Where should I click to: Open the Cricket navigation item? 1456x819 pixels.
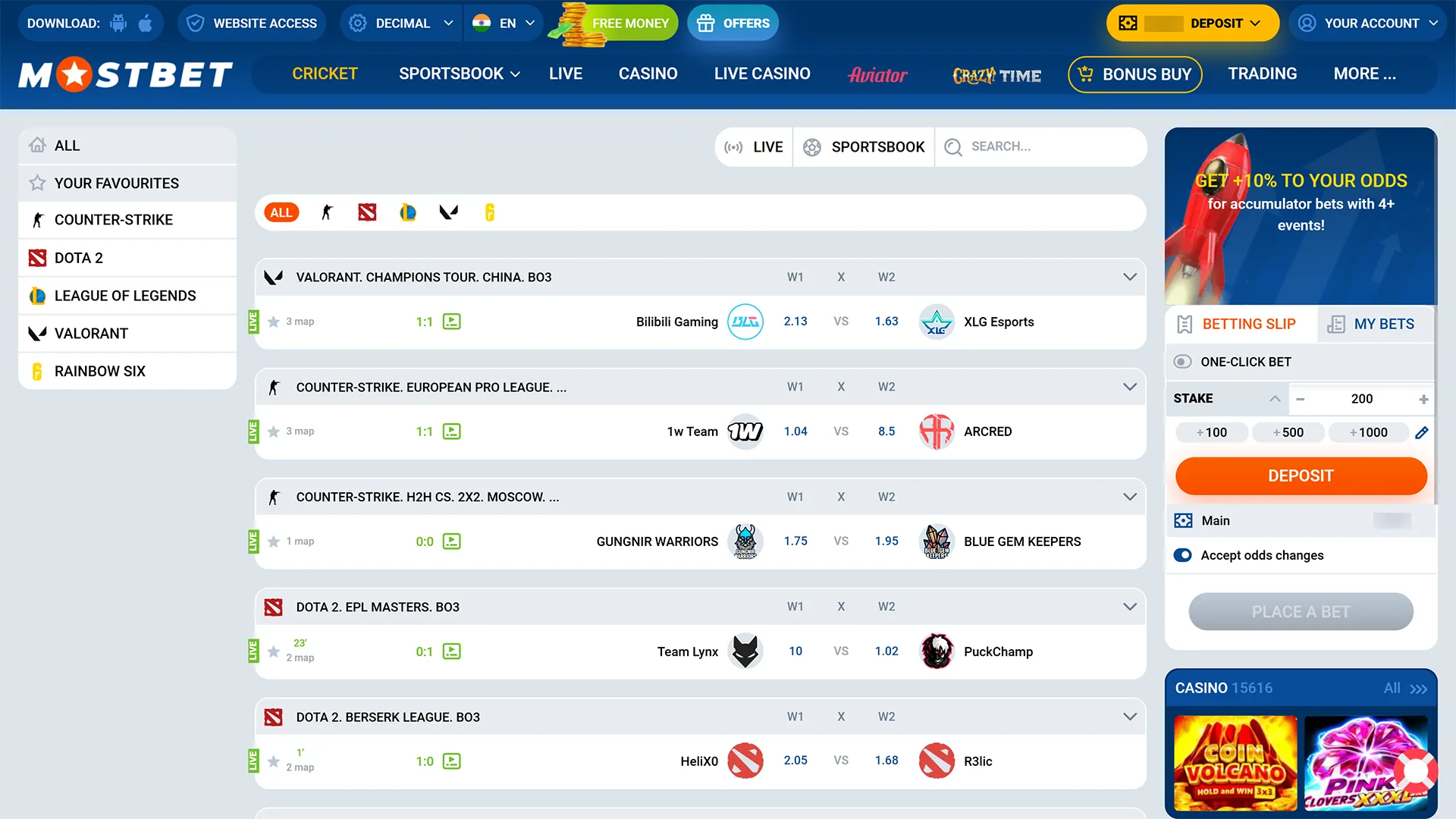coord(325,74)
